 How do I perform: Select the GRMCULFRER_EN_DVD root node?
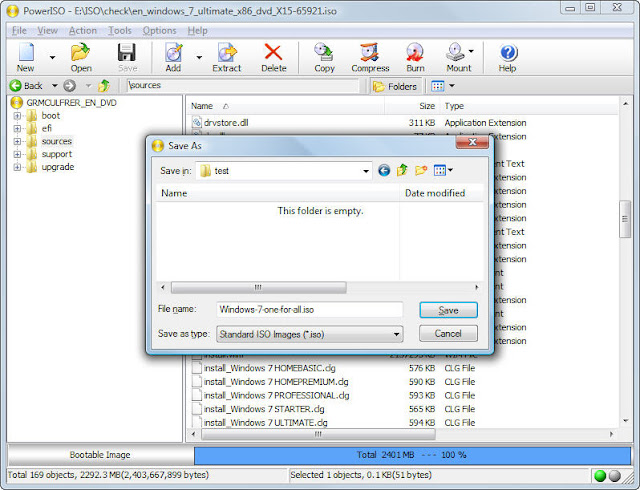(71, 103)
